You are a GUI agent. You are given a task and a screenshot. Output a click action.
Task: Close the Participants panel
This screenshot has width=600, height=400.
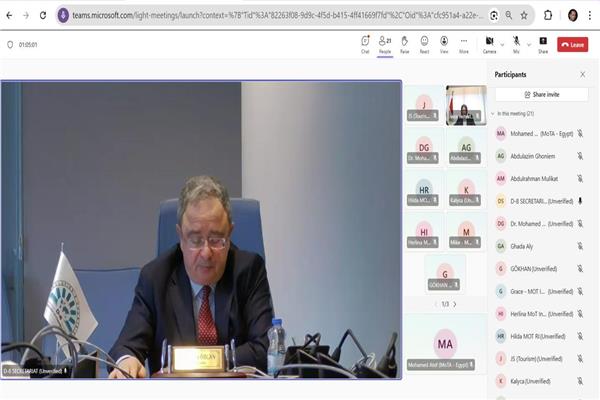582,74
